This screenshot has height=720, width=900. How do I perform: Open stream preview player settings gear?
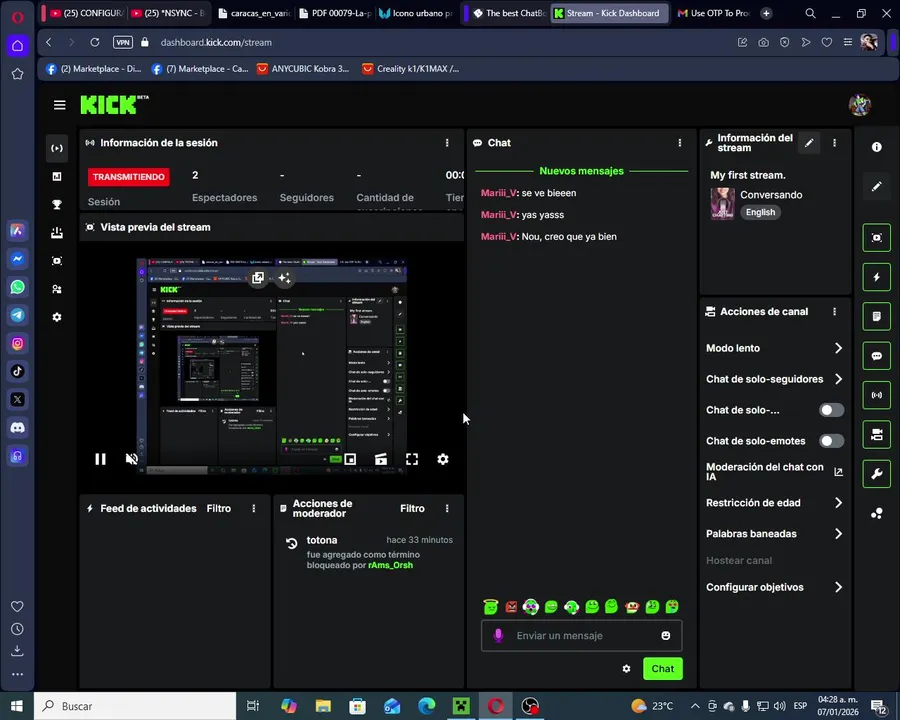coord(443,459)
